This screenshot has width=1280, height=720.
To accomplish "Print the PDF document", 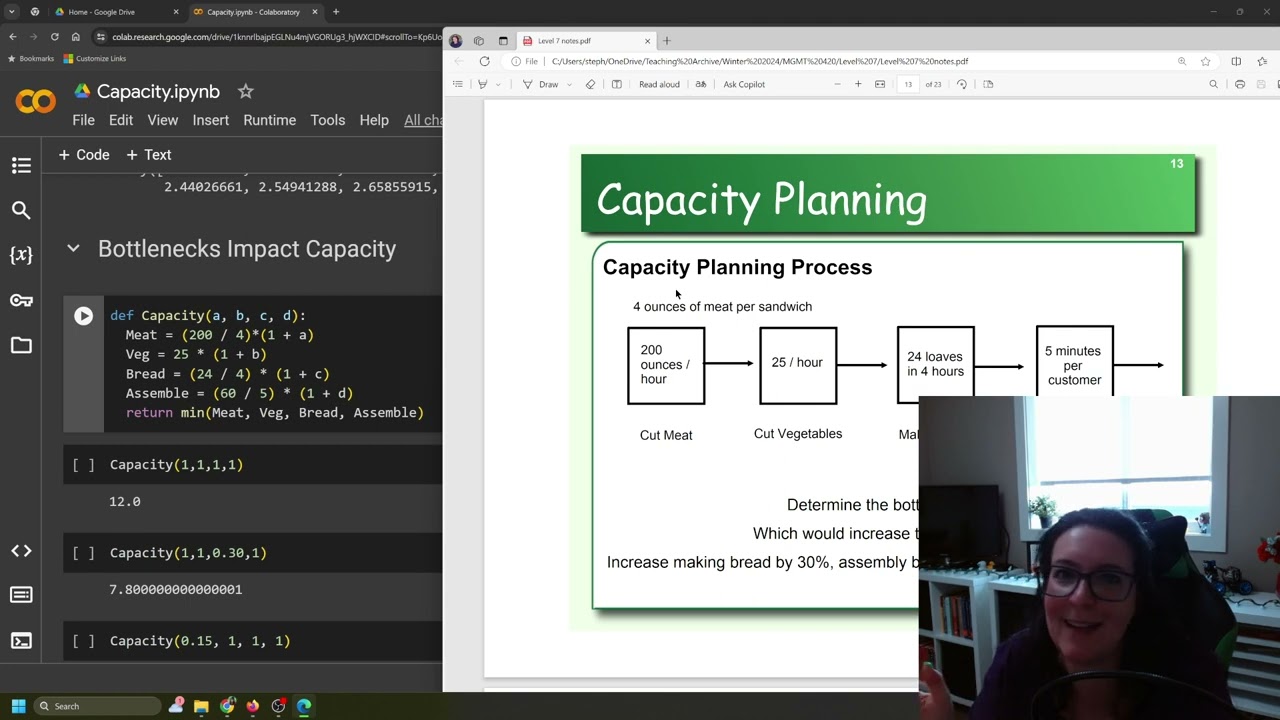I will point(1240,84).
